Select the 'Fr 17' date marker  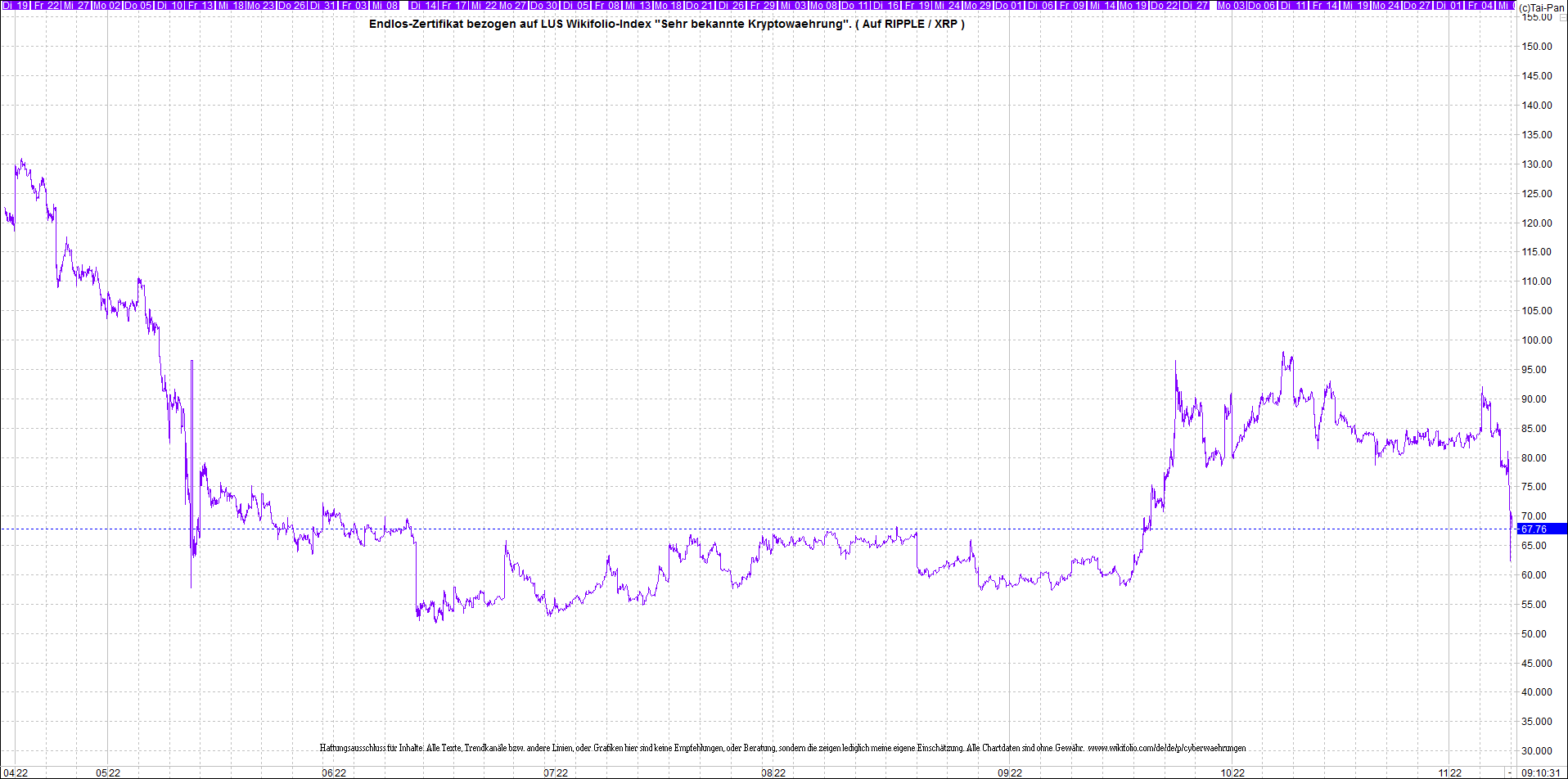pyautogui.click(x=454, y=5)
